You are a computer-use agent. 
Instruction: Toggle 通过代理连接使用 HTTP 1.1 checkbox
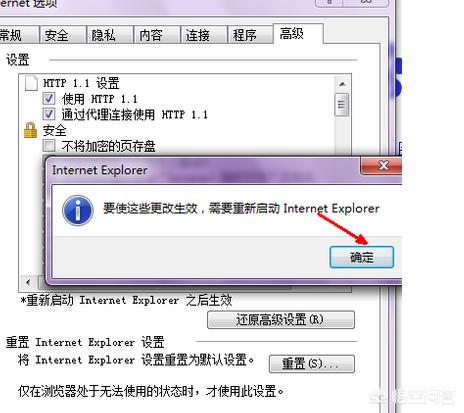tap(49, 114)
